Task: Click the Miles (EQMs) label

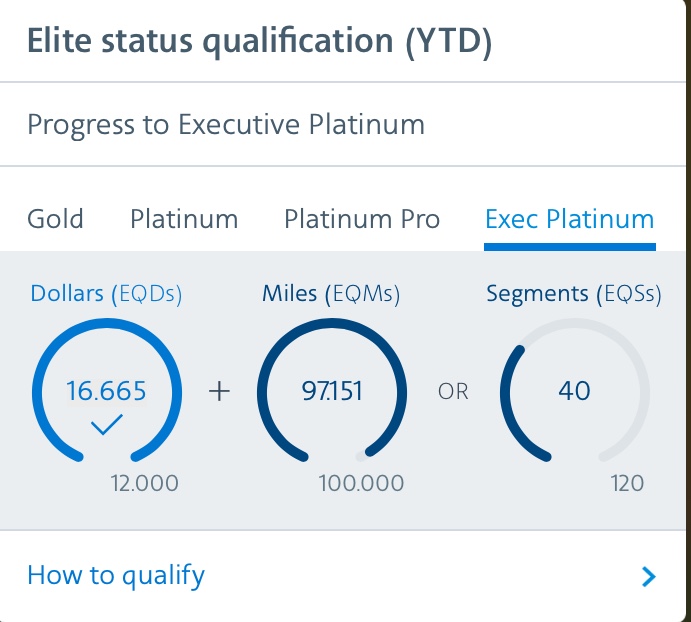Action: (x=331, y=294)
